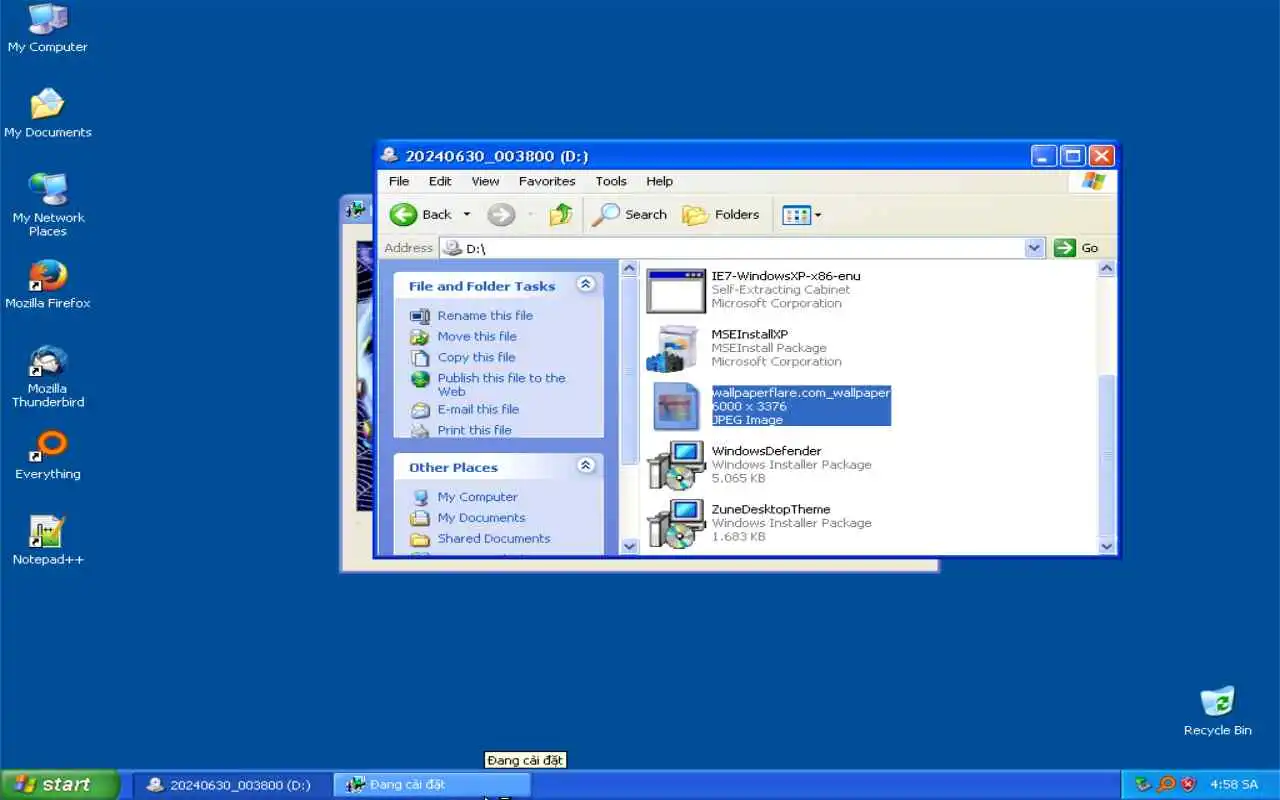The width and height of the screenshot is (1280, 800).
Task: Select the Mozilla Thunderbird desktop shortcut
Action: coord(47,376)
